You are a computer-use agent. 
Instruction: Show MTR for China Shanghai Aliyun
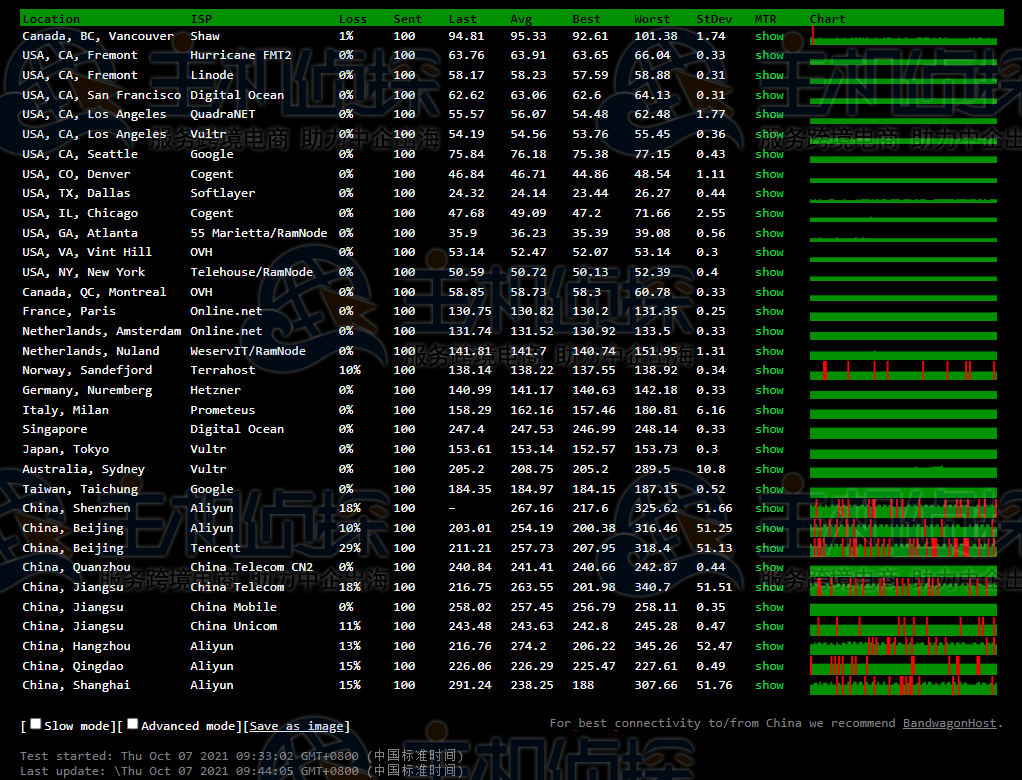[x=769, y=685]
